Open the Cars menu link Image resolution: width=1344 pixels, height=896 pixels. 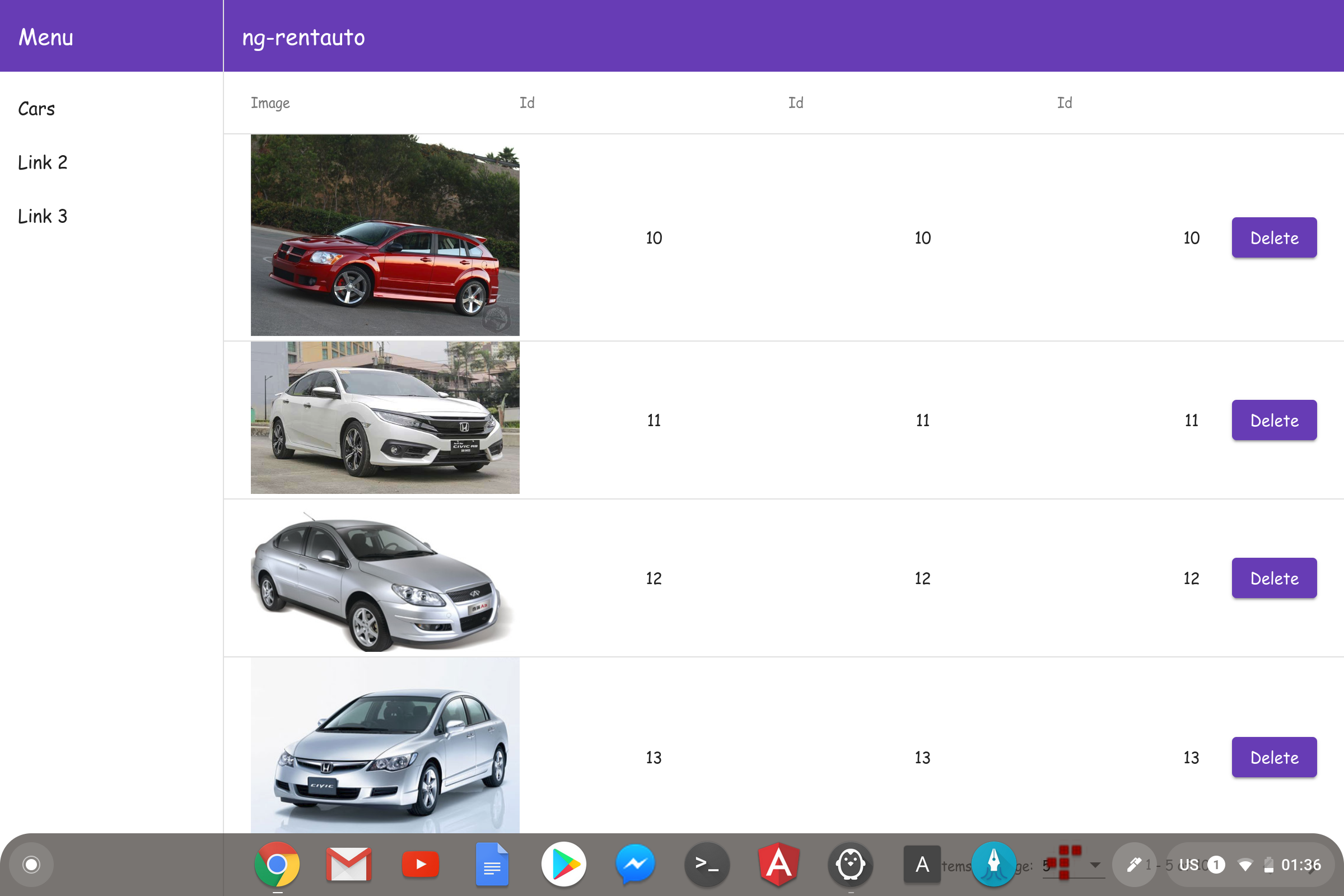tap(36, 109)
